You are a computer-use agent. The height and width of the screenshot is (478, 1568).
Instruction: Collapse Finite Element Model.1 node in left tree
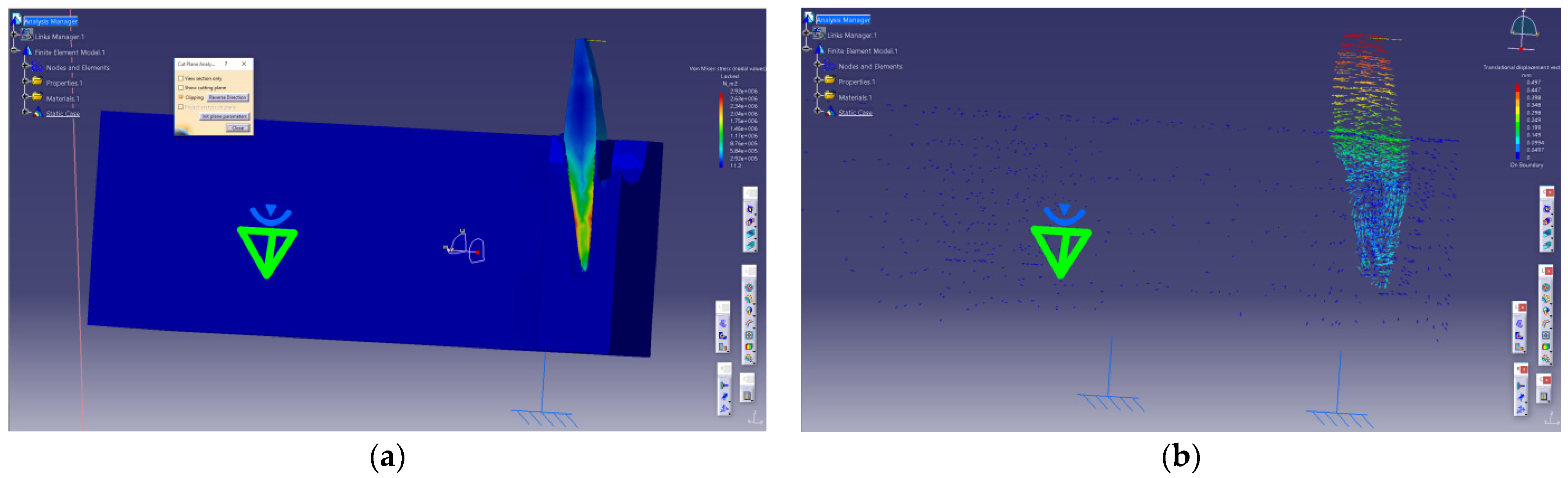(14, 50)
